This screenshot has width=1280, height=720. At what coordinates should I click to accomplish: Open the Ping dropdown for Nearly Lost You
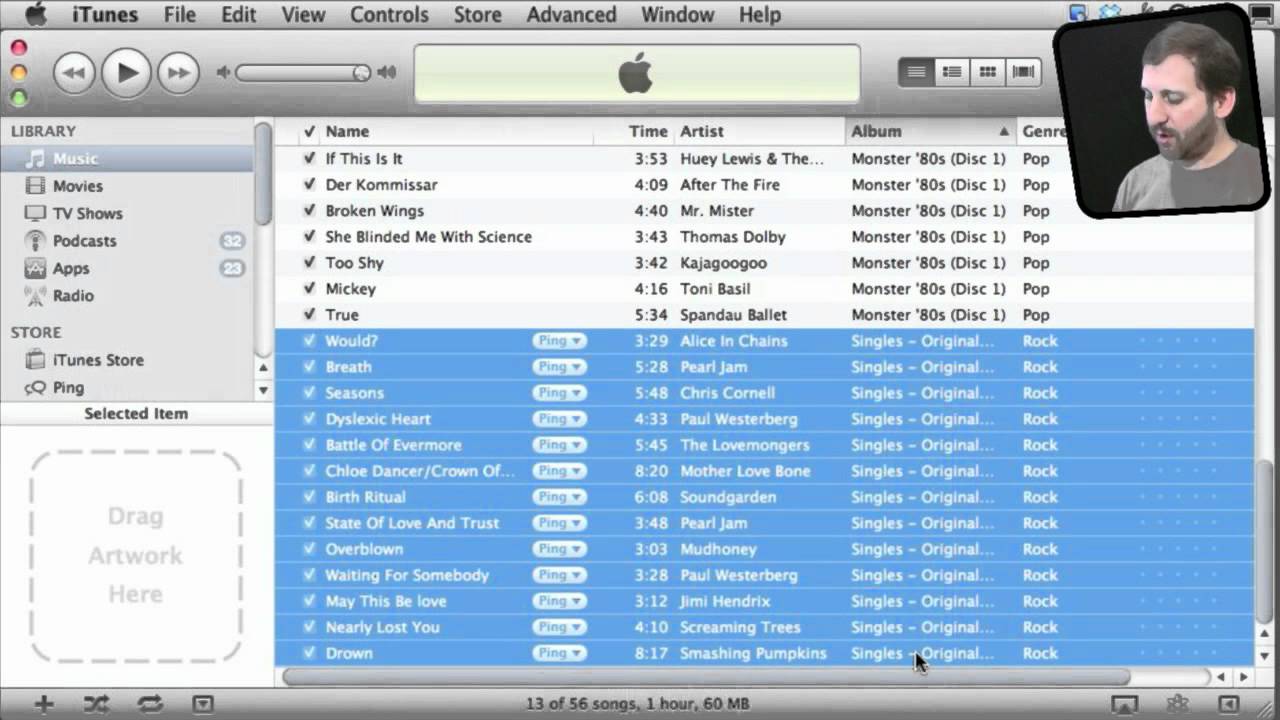coord(559,627)
